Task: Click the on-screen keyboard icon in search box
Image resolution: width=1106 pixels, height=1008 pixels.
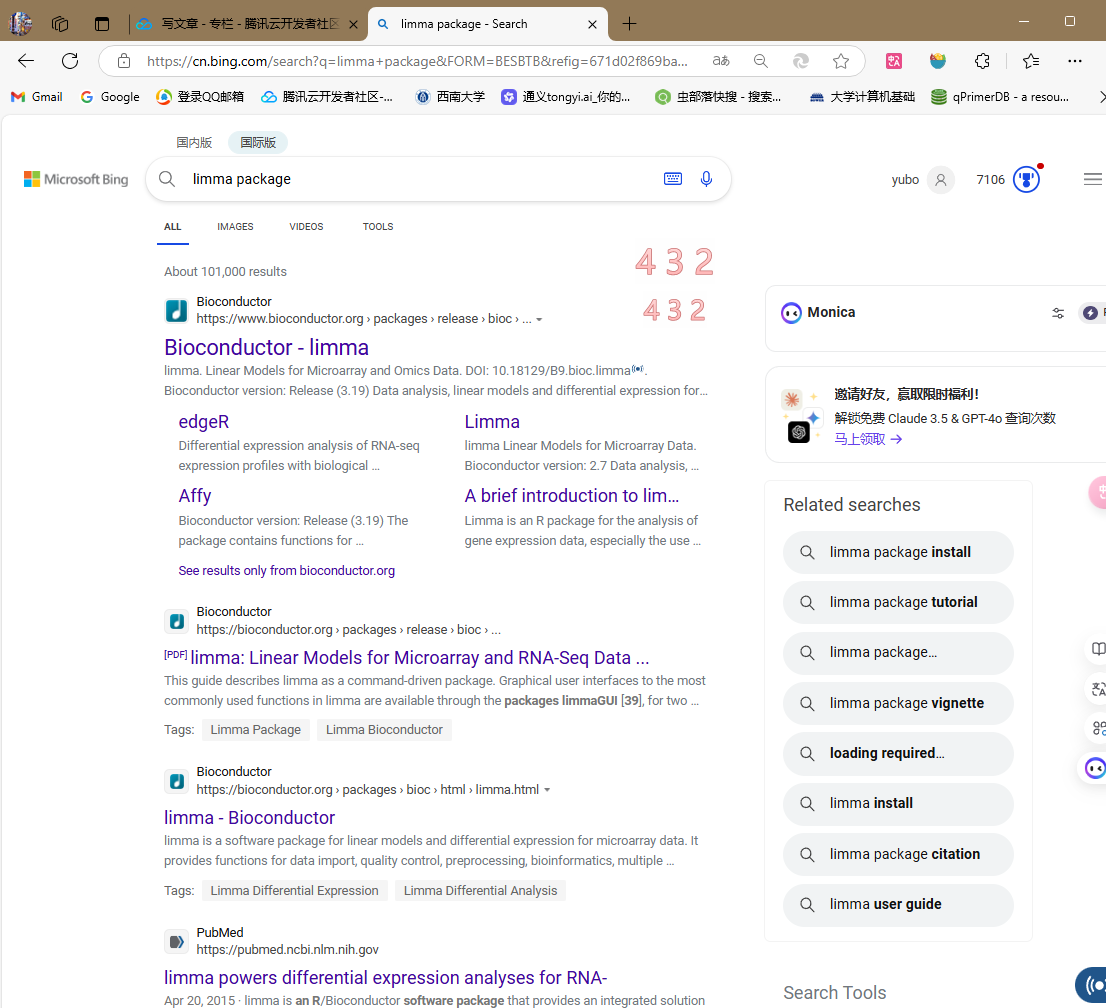Action: click(673, 179)
